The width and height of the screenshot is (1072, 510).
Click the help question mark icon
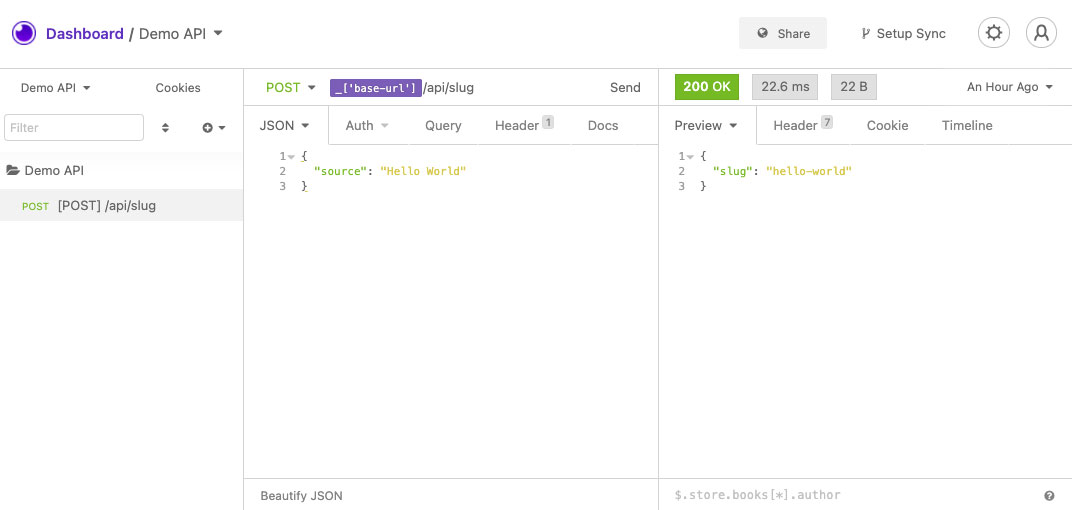1049,495
